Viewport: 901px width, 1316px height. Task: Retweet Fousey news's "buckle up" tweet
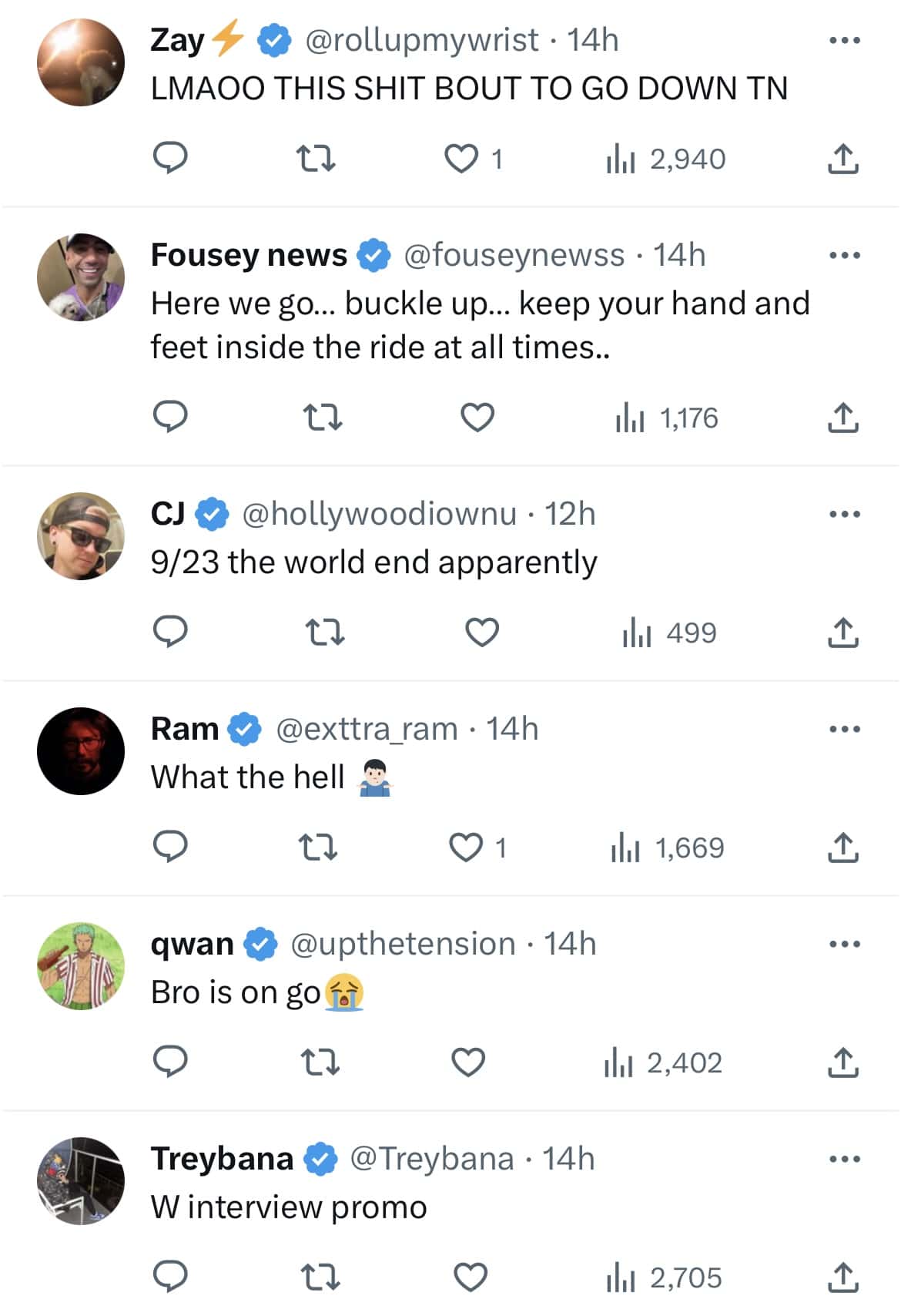(x=323, y=418)
